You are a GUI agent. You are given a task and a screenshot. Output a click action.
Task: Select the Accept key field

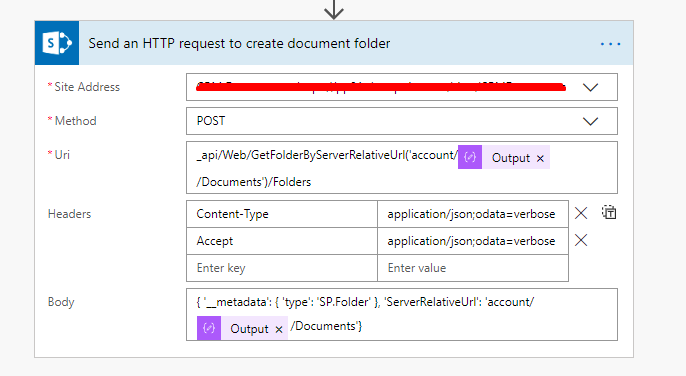282,241
